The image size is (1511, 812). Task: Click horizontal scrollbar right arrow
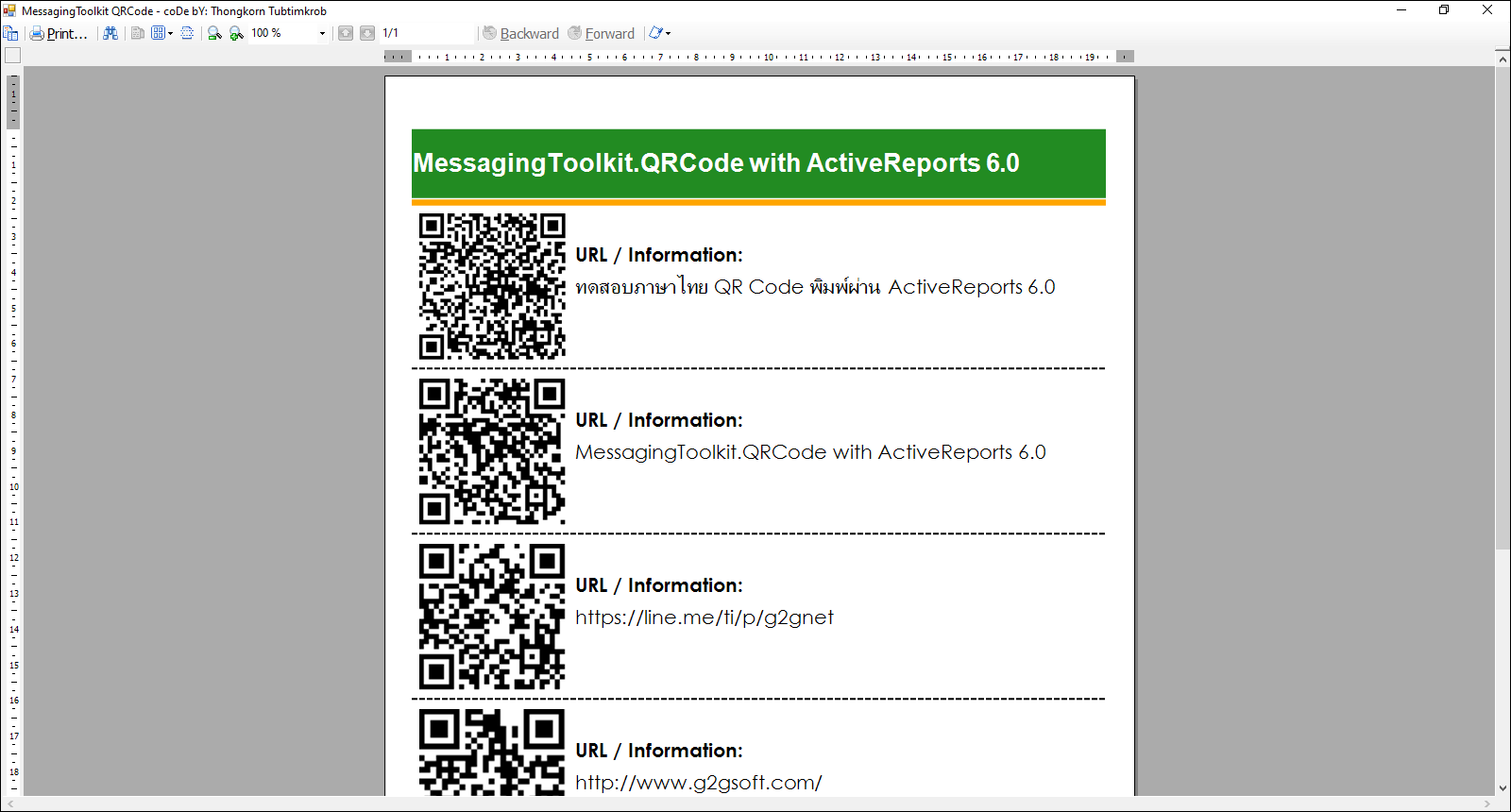click(1487, 804)
